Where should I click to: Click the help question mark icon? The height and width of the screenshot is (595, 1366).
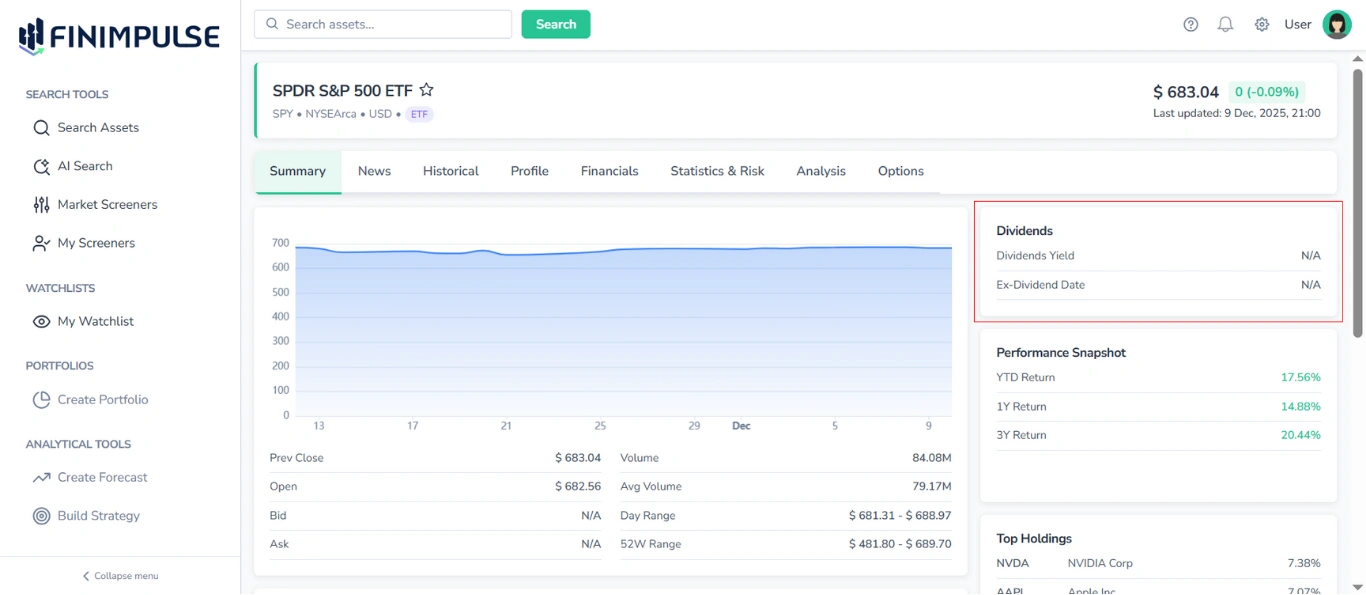point(1190,25)
